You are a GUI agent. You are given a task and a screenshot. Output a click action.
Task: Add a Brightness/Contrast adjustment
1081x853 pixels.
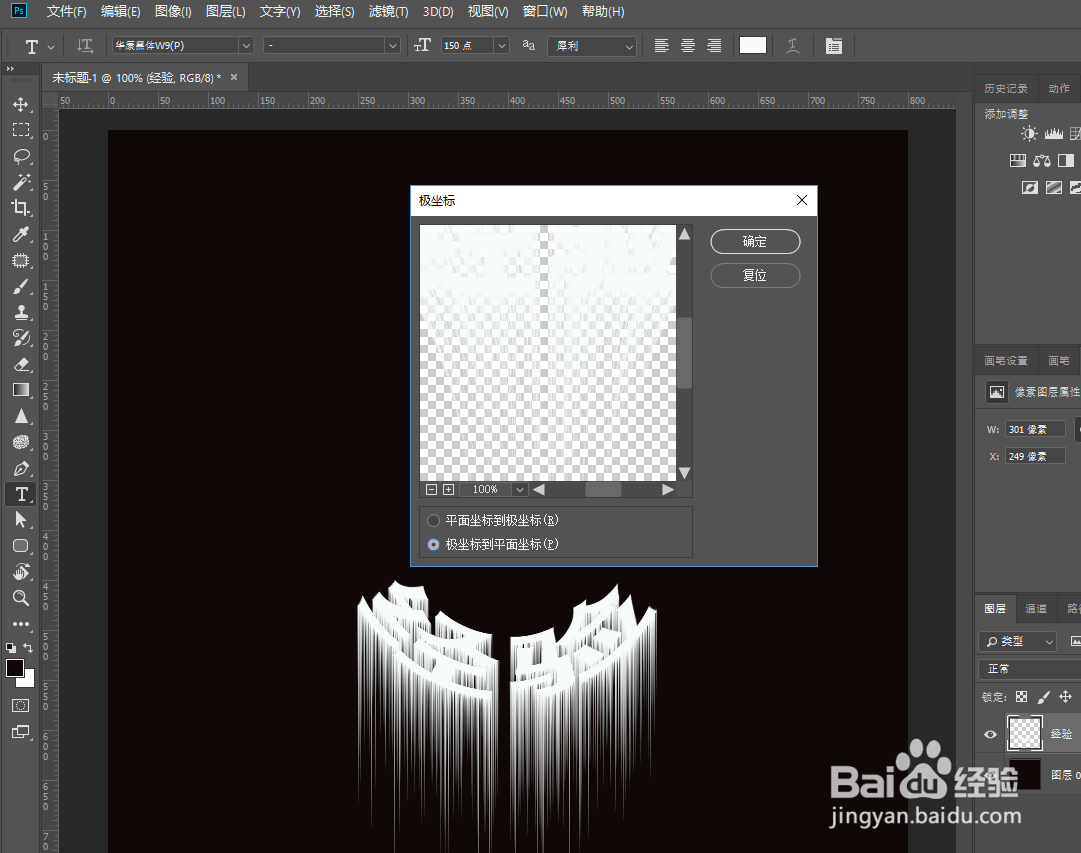[x=1029, y=134]
